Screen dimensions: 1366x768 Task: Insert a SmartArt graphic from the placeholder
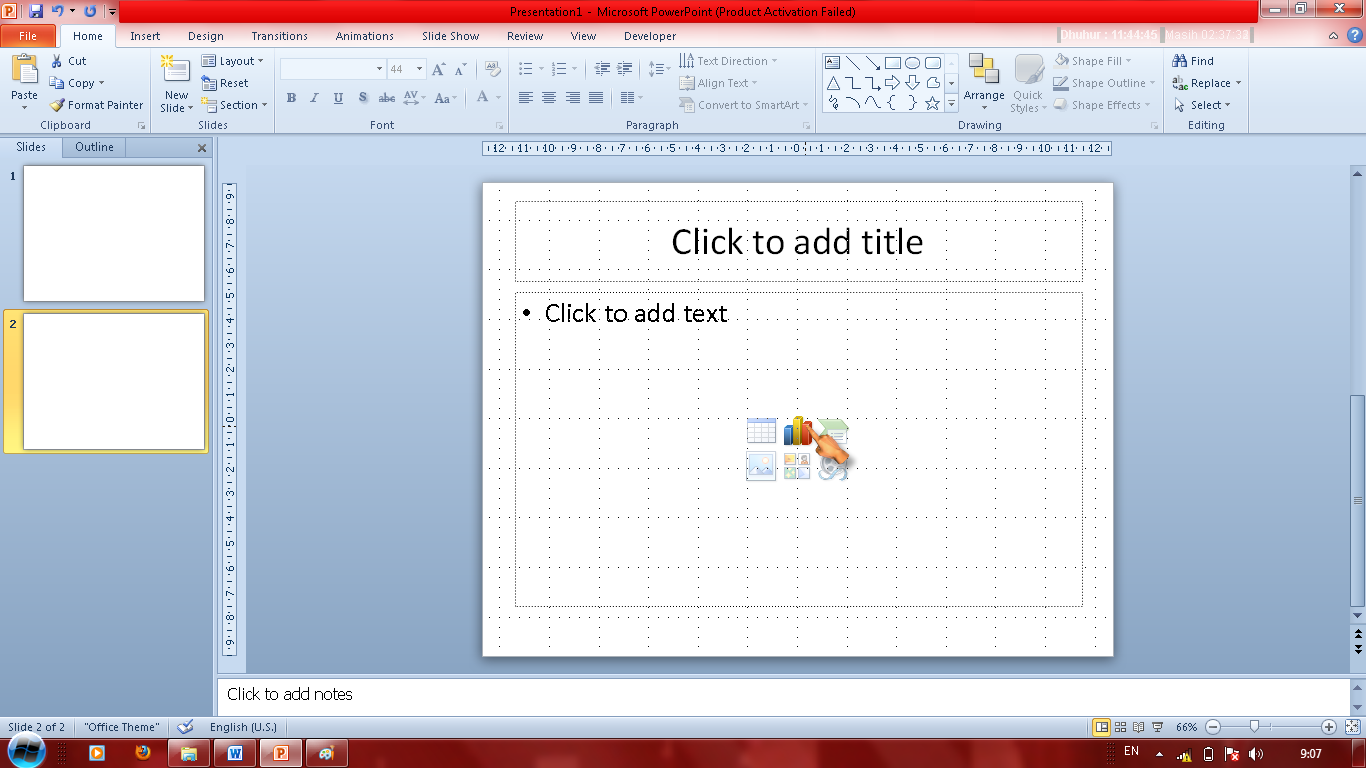tap(831, 430)
